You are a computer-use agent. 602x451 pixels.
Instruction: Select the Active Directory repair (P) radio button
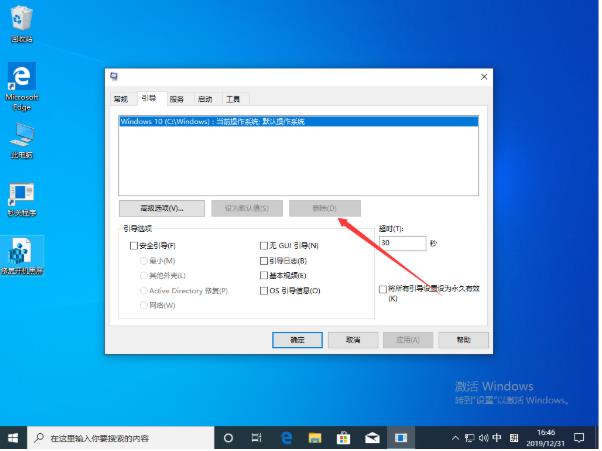(x=144, y=291)
